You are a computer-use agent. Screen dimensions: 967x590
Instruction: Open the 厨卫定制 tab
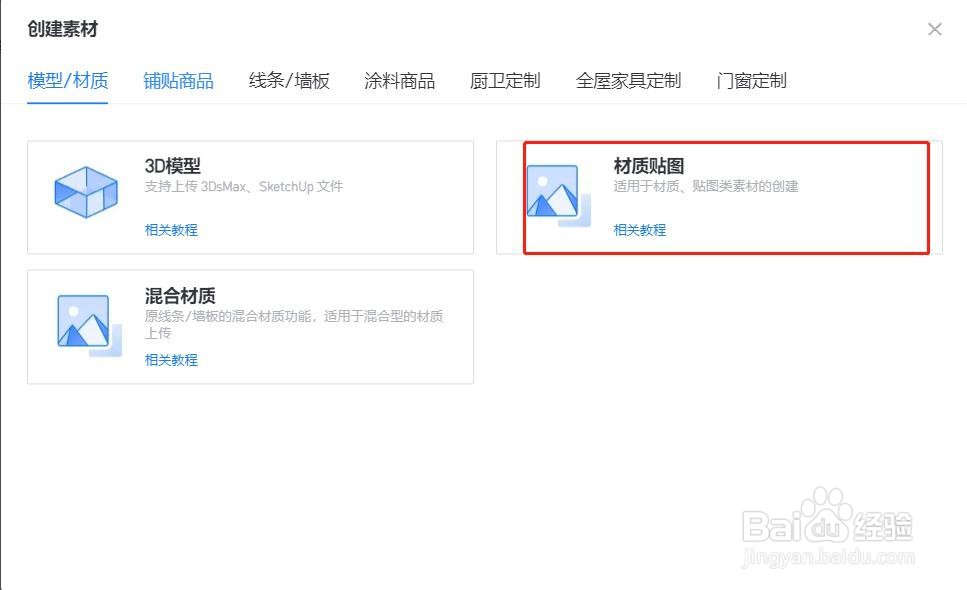tap(505, 81)
